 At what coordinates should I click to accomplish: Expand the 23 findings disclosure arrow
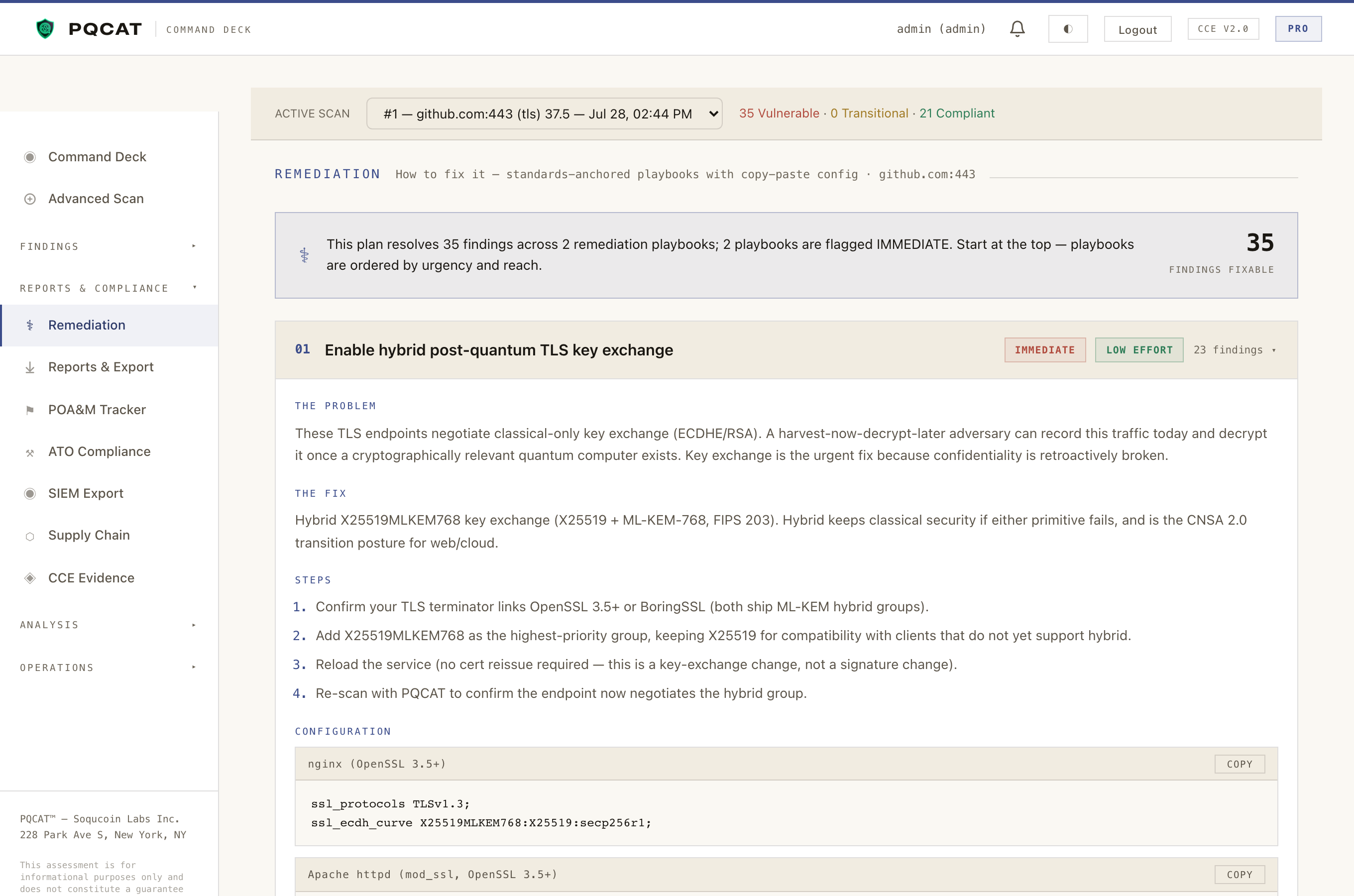point(1274,350)
